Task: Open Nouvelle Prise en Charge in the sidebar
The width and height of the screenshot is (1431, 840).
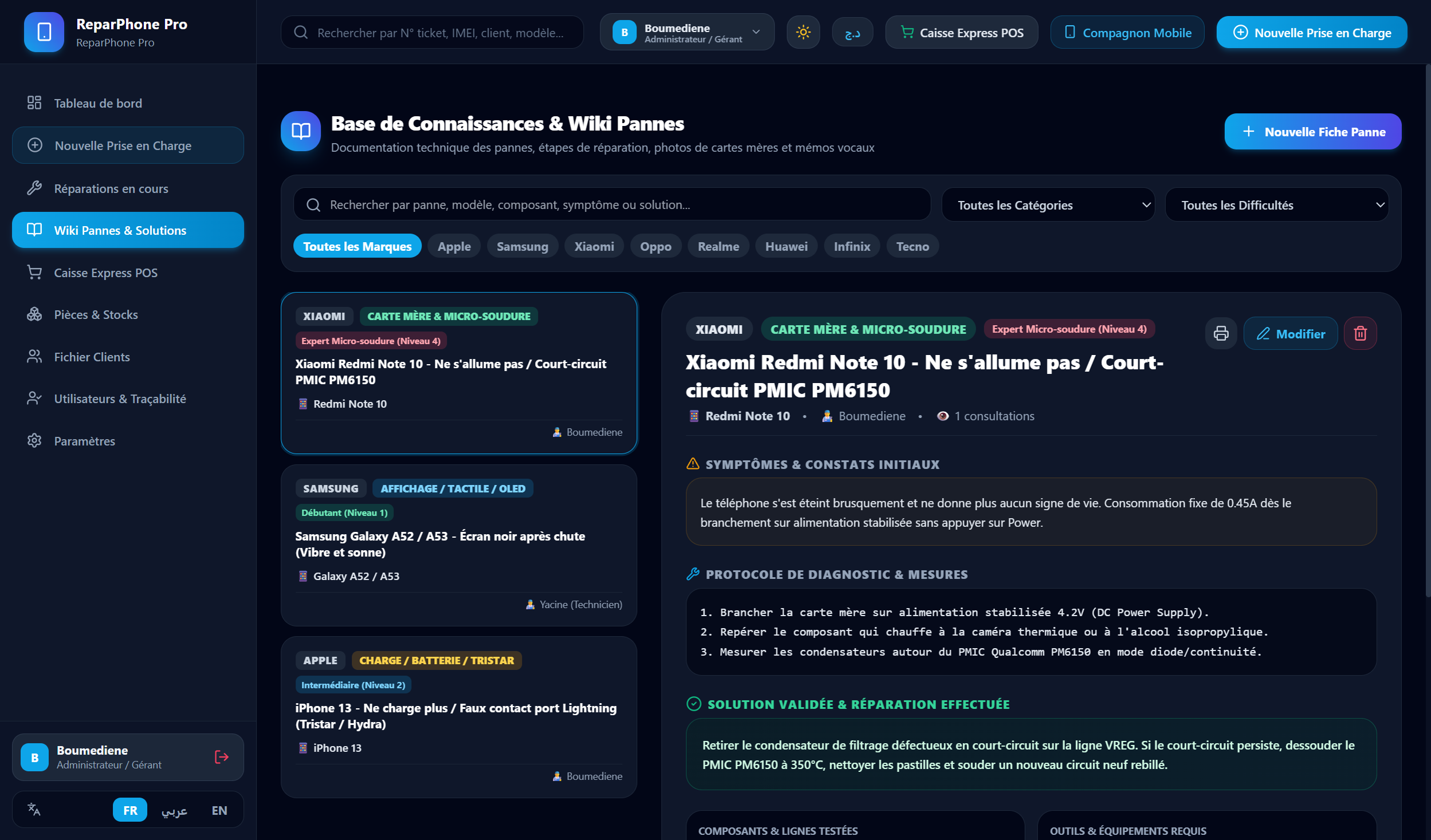Action: pyautogui.click(x=128, y=145)
